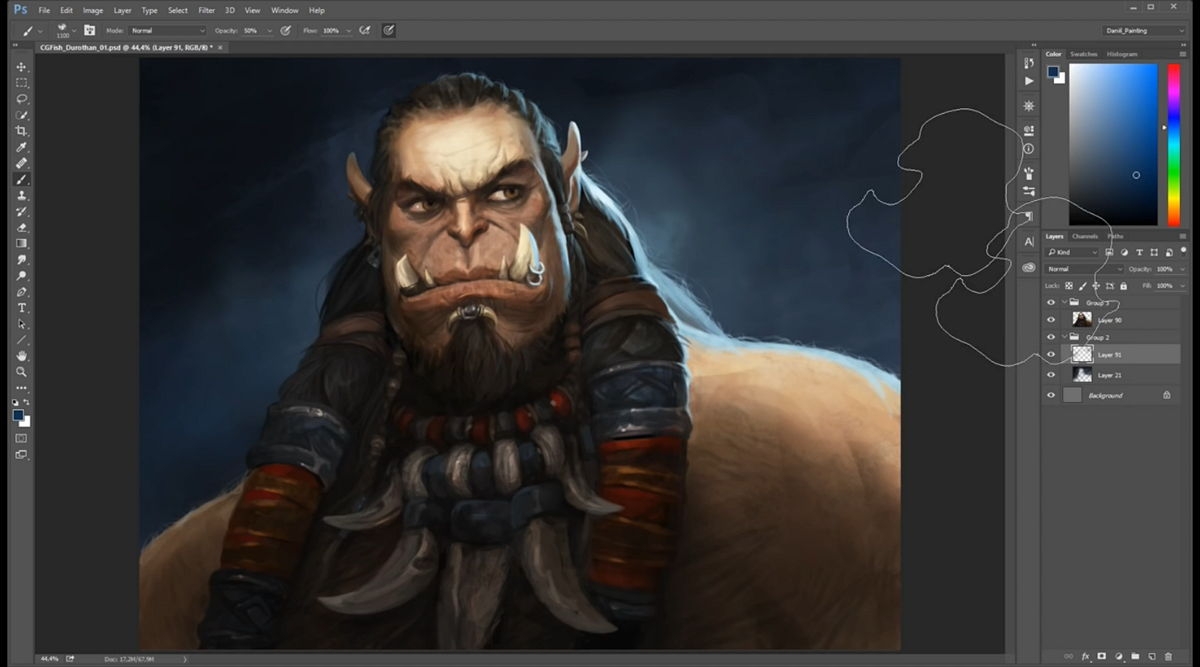Select the Crop tool
This screenshot has width=1200, height=667.
click(x=22, y=131)
